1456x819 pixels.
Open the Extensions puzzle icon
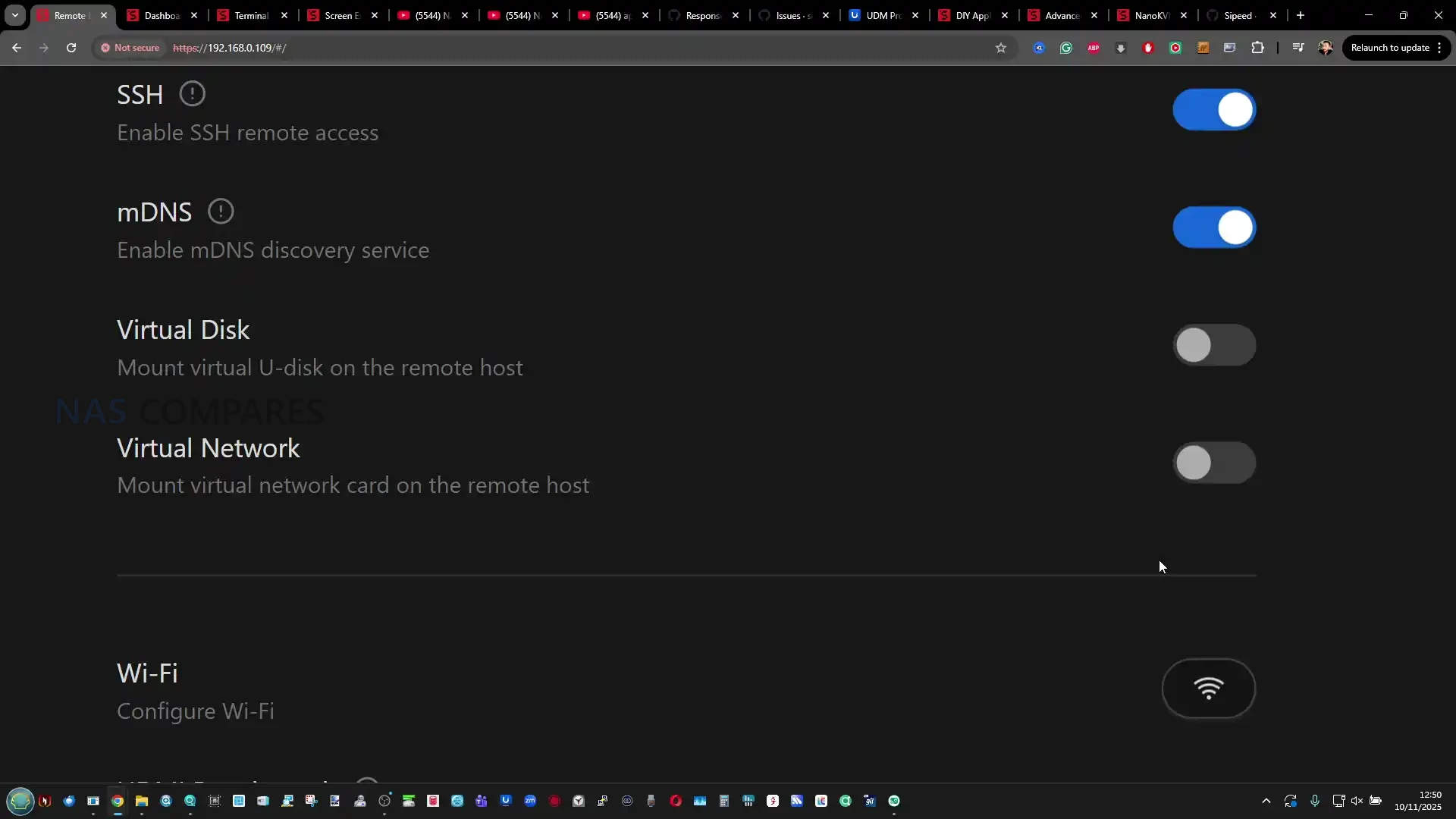point(1257,48)
